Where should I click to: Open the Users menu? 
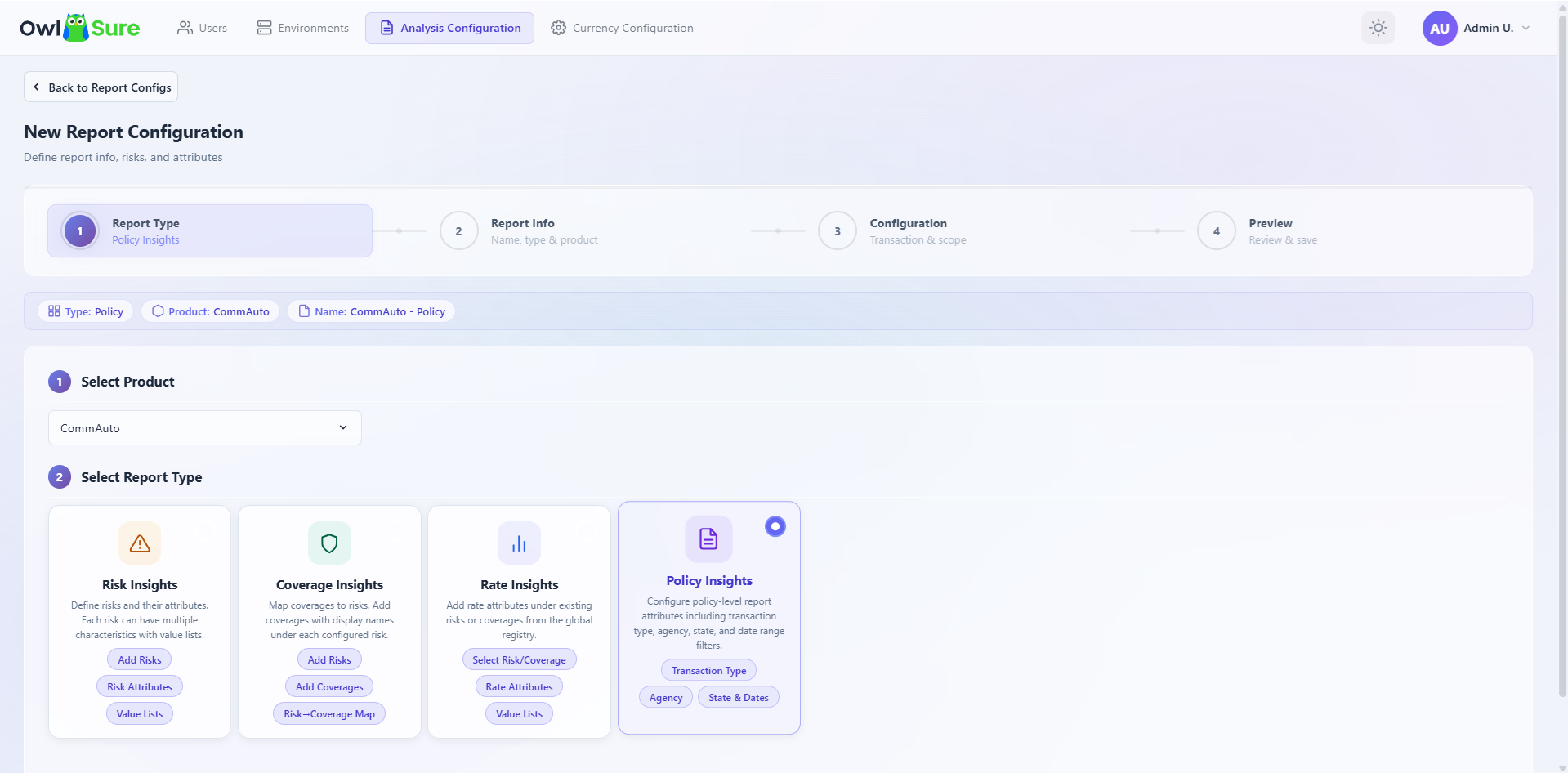(202, 28)
